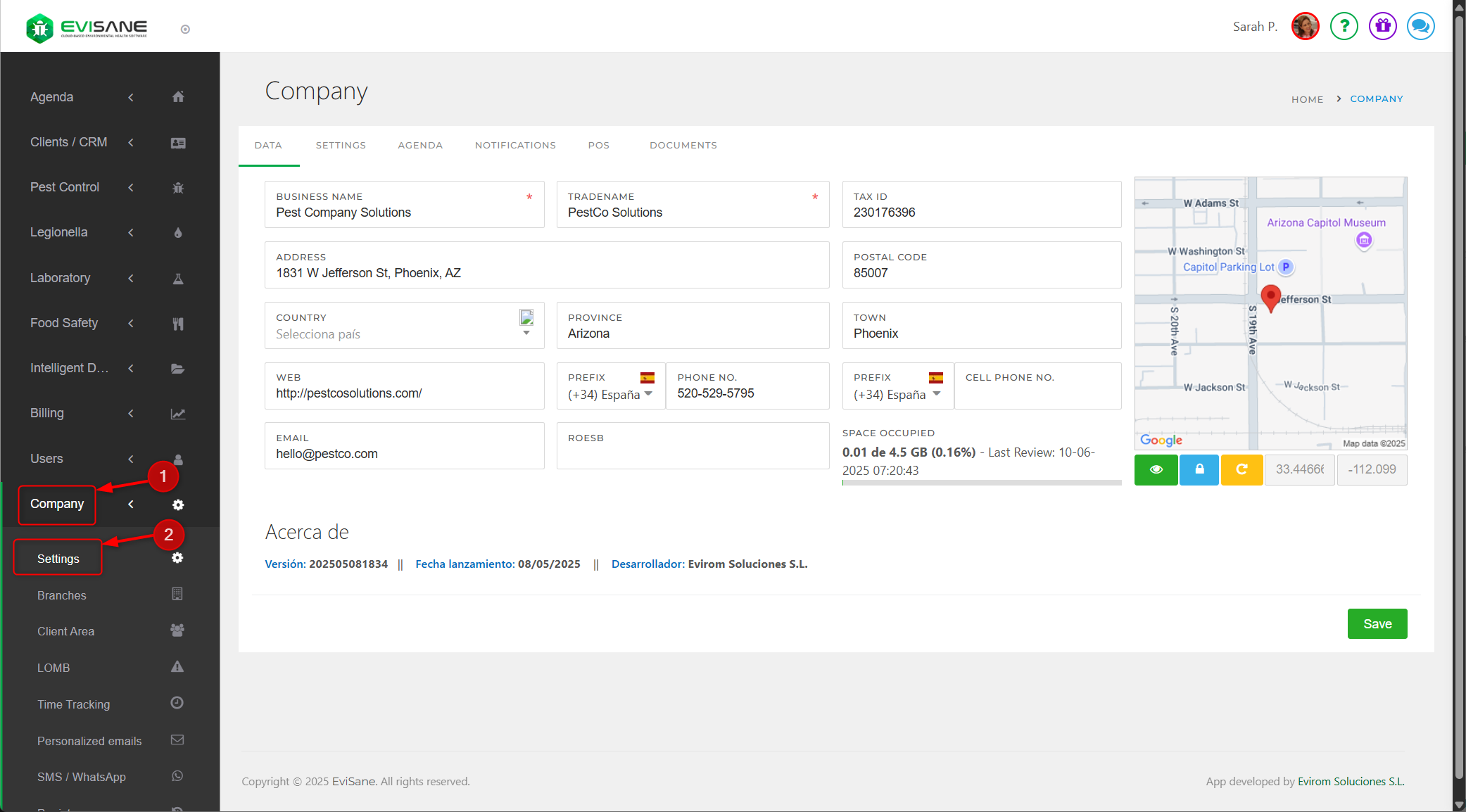Switch to the Documents tab
Viewport: 1466px width, 812px height.
pyautogui.click(x=683, y=146)
